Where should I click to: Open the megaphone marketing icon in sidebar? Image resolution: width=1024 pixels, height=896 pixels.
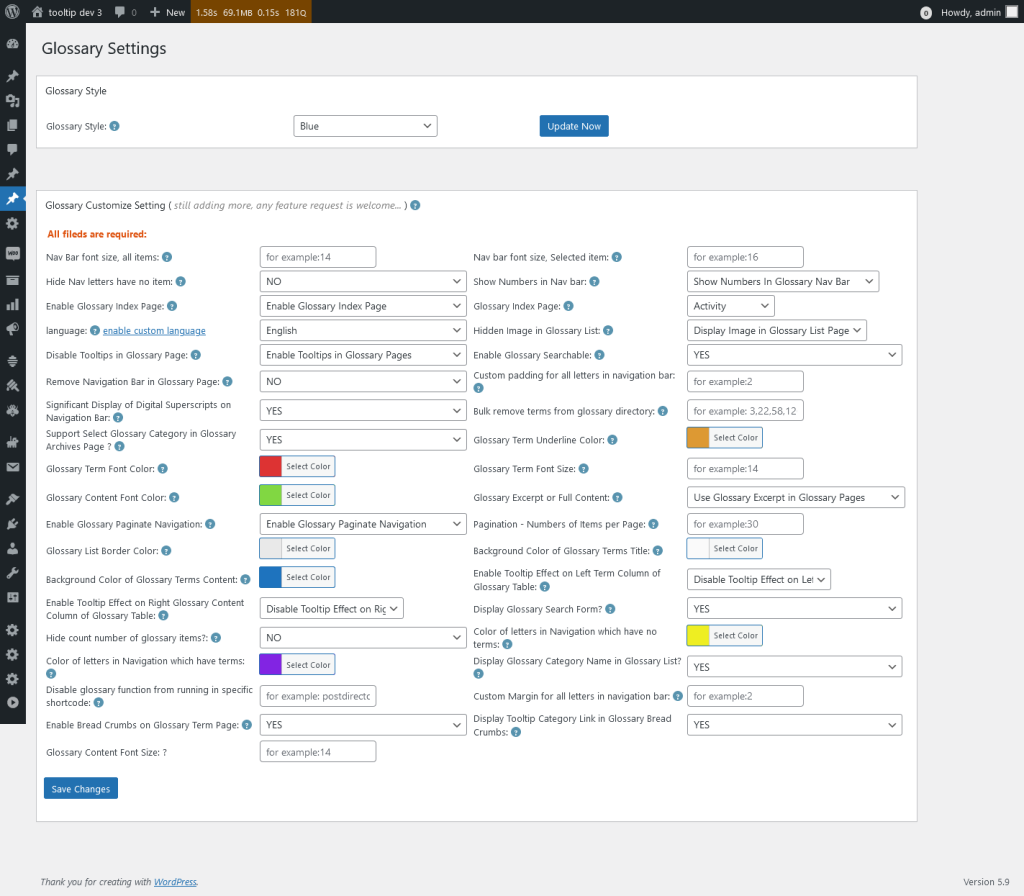pyautogui.click(x=12, y=328)
